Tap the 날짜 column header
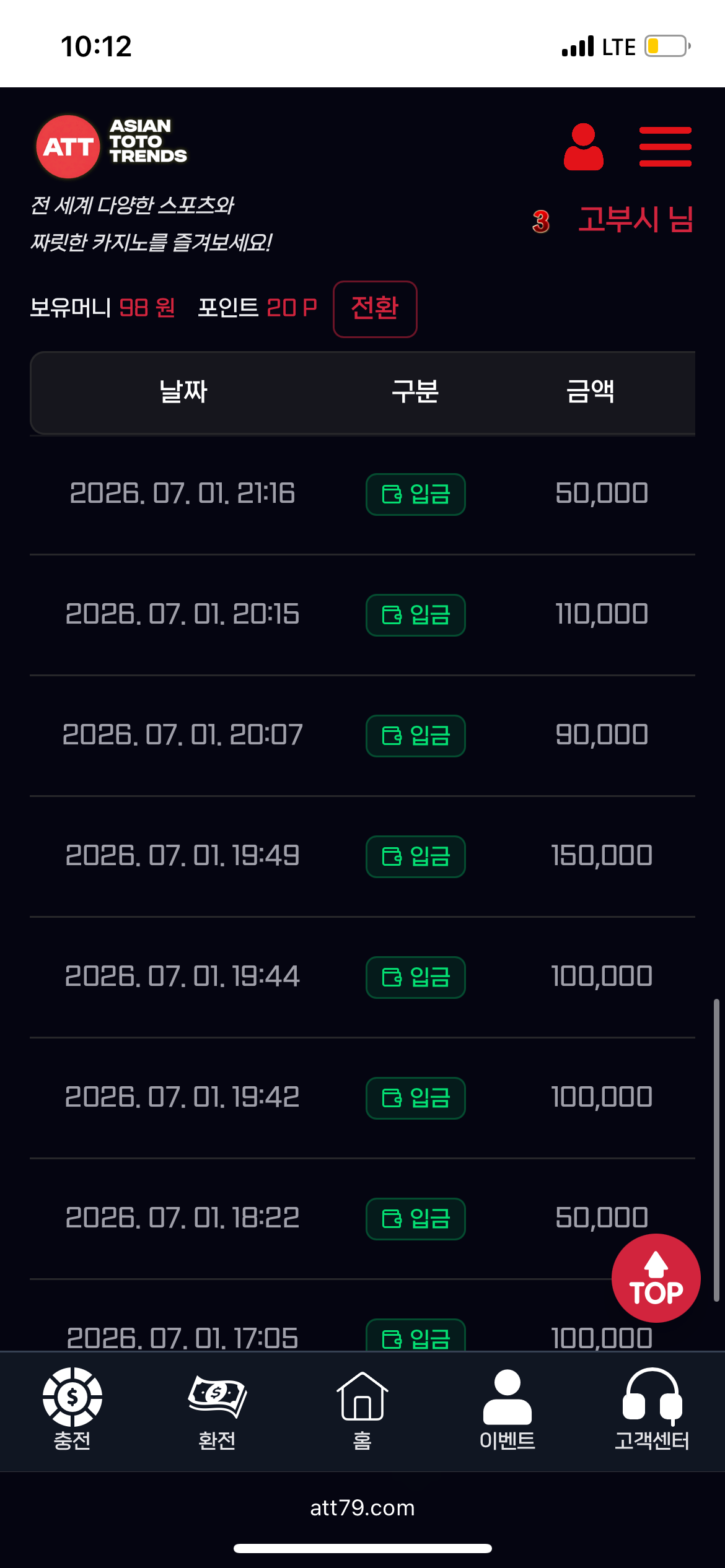This screenshot has height=1568, width=725. click(183, 391)
